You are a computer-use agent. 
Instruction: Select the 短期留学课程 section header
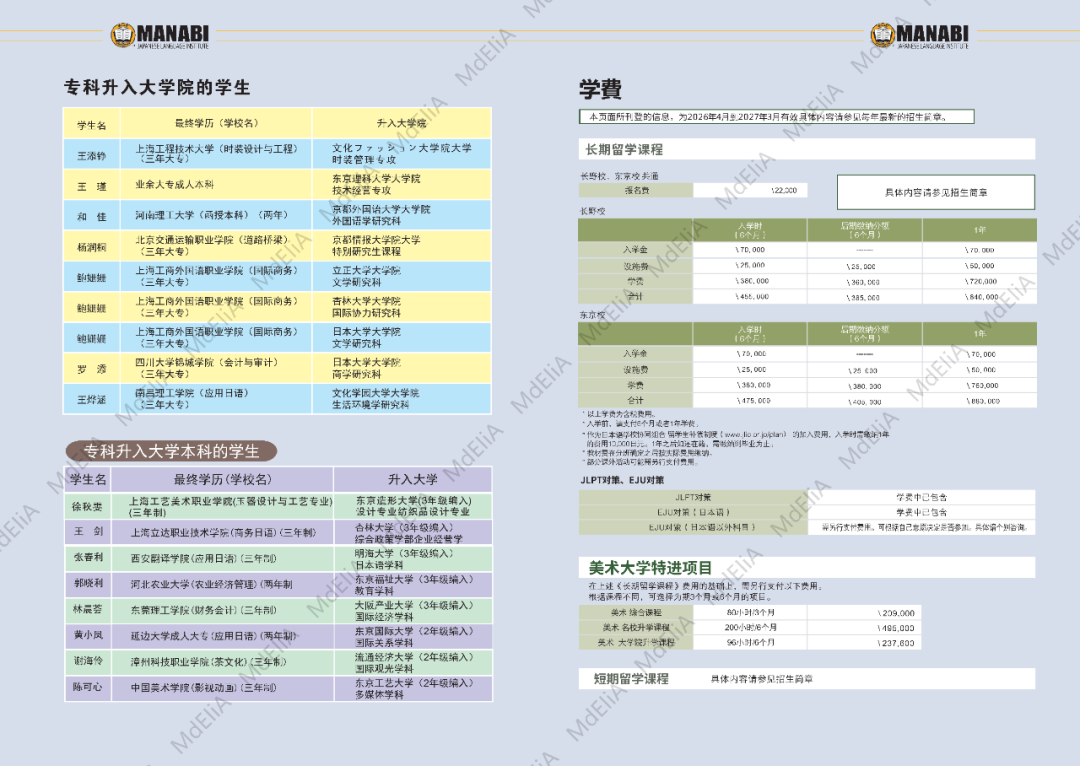625,679
